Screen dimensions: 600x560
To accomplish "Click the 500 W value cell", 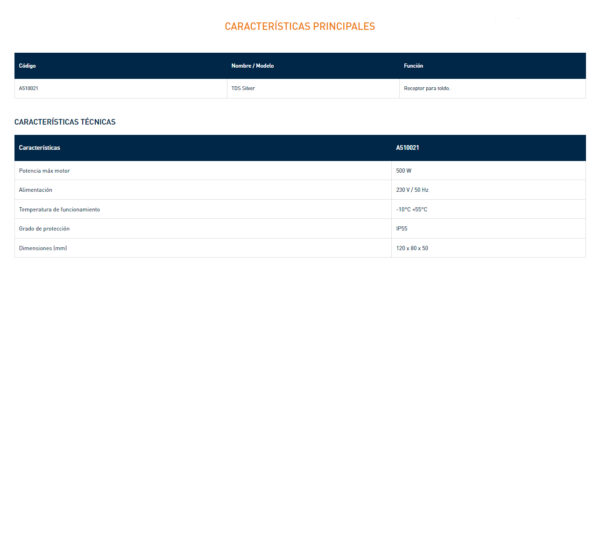I will click(x=404, y=171).
